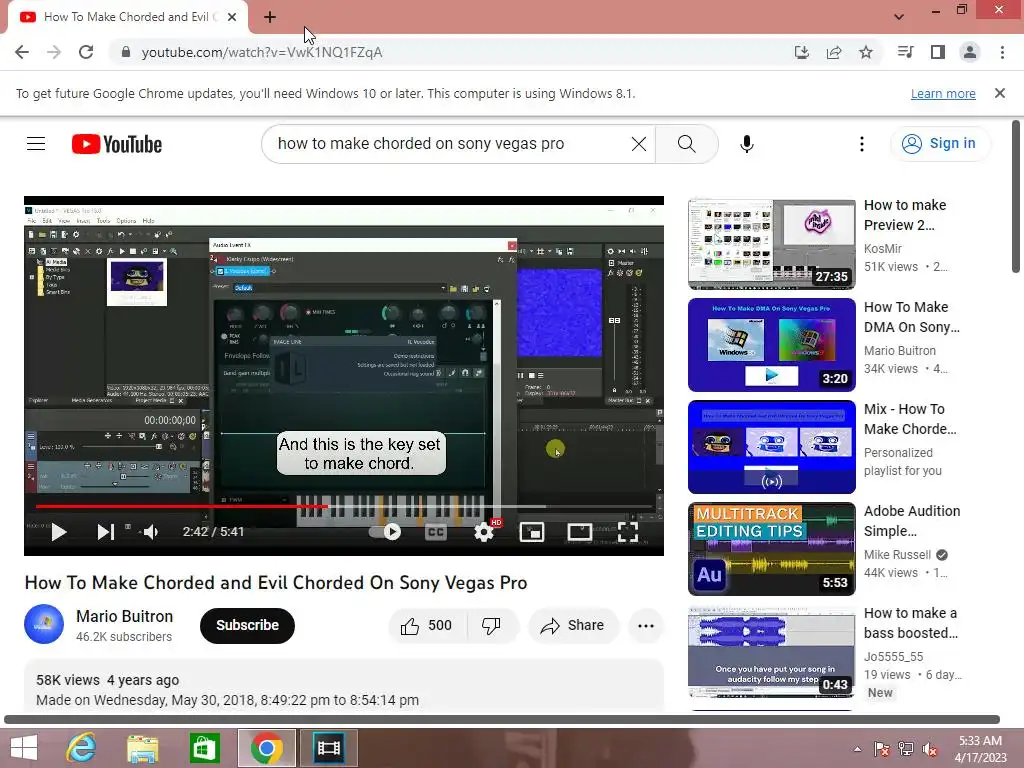Follow the Learn more link
Screen dimensions: 1024x768
tap(943, 93)
